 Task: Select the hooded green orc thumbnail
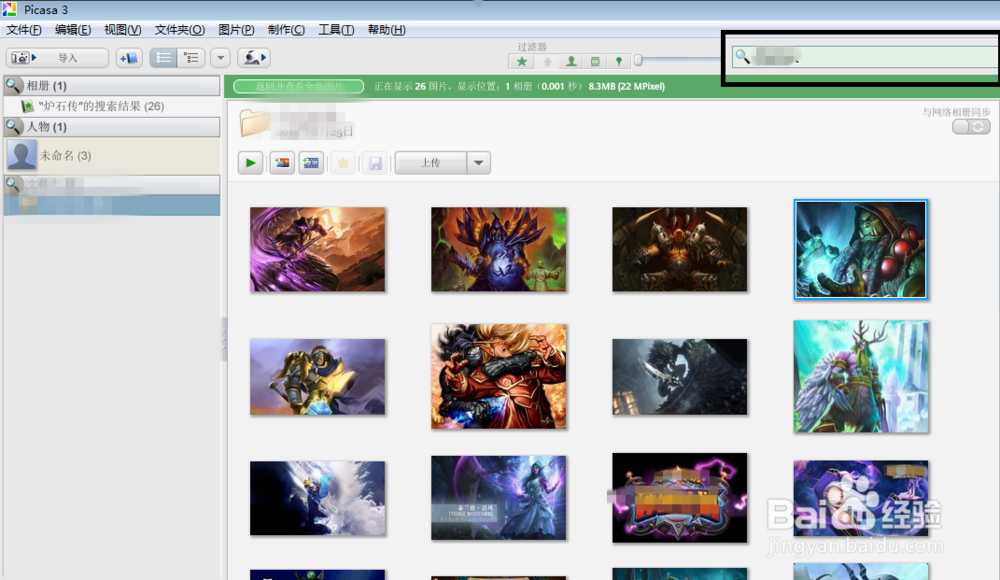coord(861,249)
